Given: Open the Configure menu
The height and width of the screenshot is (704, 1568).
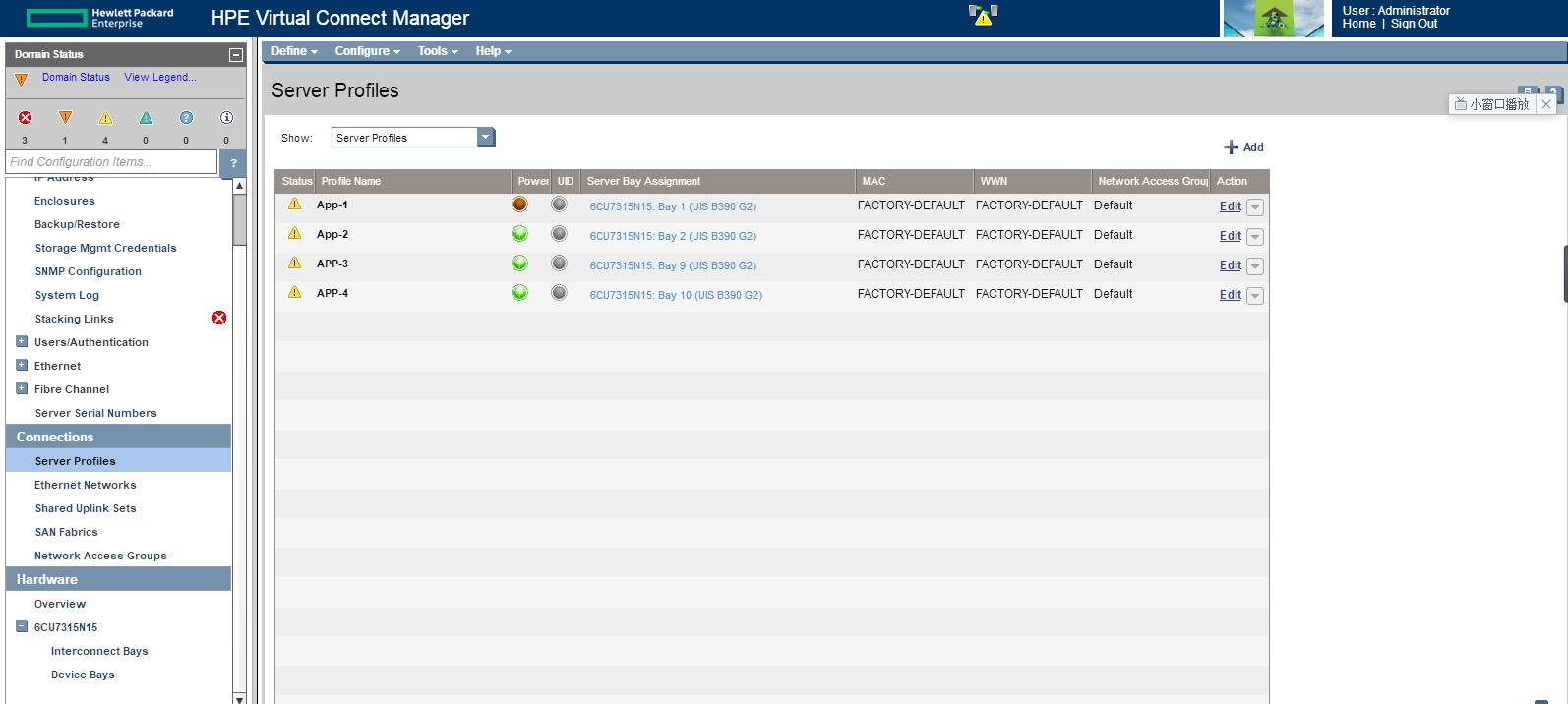Looking at the screenshot, I should coord(367,51).
